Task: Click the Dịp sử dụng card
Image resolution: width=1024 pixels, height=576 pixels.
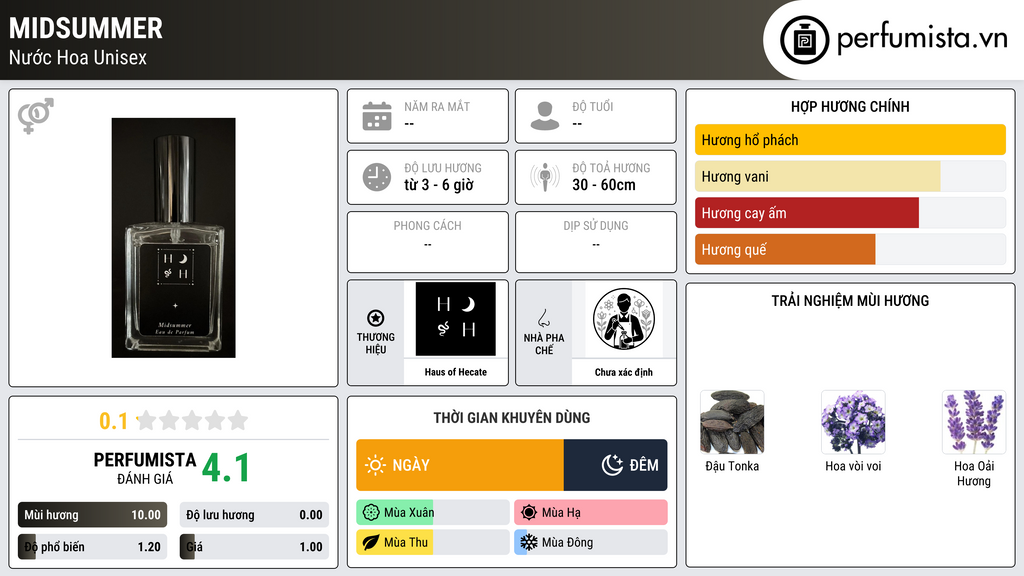Action: tap(596, 242)
